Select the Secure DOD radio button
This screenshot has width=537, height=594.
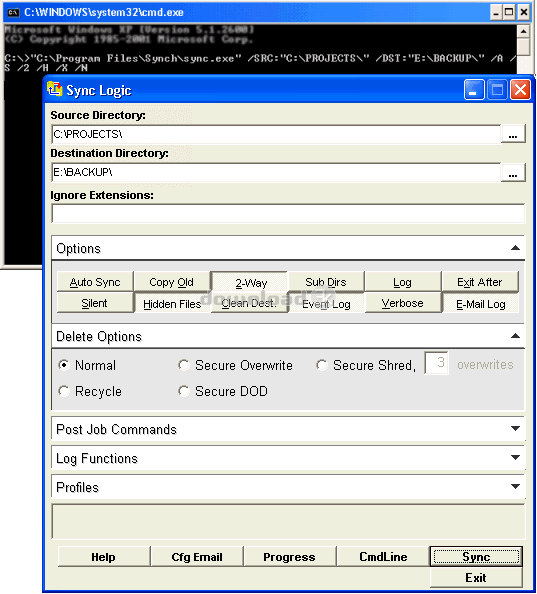point(184,391)
